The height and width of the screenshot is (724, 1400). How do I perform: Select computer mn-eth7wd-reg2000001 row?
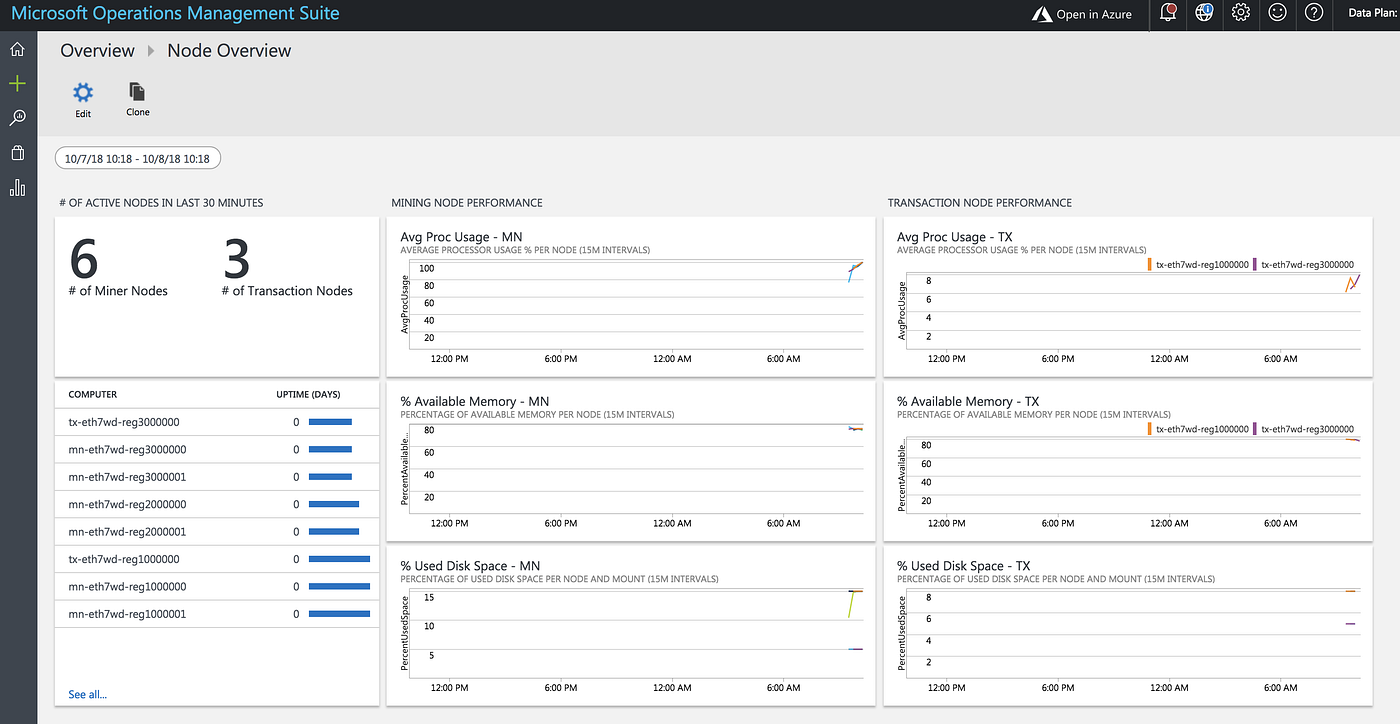click(x=217, y=532)
